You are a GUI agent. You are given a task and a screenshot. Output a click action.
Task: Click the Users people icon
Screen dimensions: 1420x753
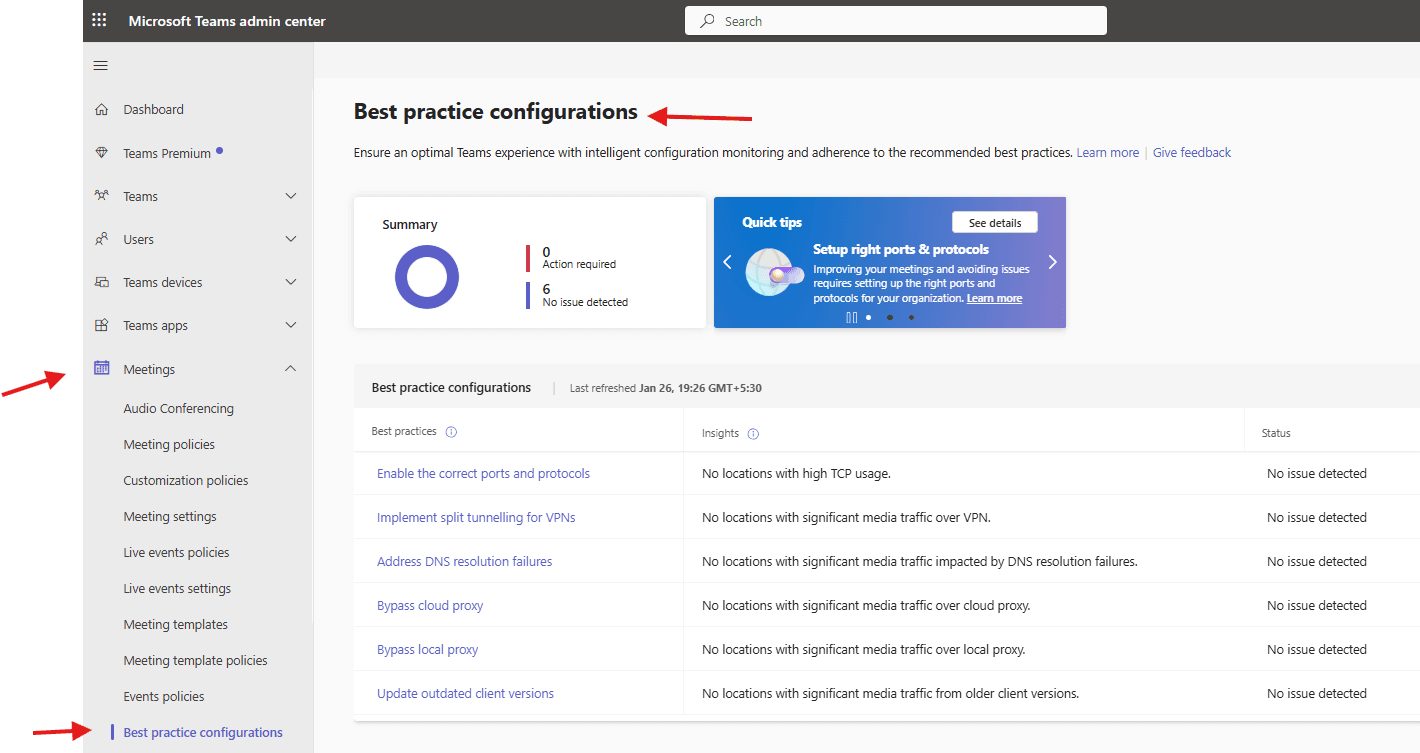[101, 239]
